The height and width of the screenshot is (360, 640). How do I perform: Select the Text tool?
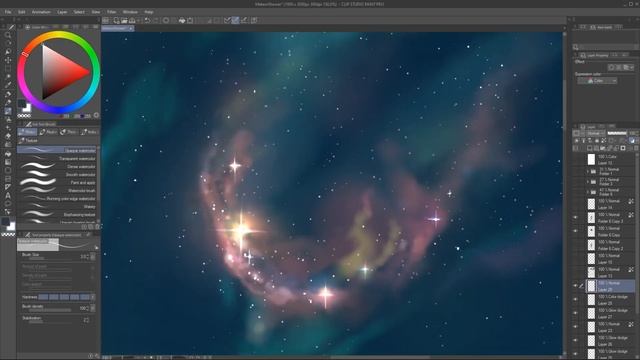click(8, 196)
